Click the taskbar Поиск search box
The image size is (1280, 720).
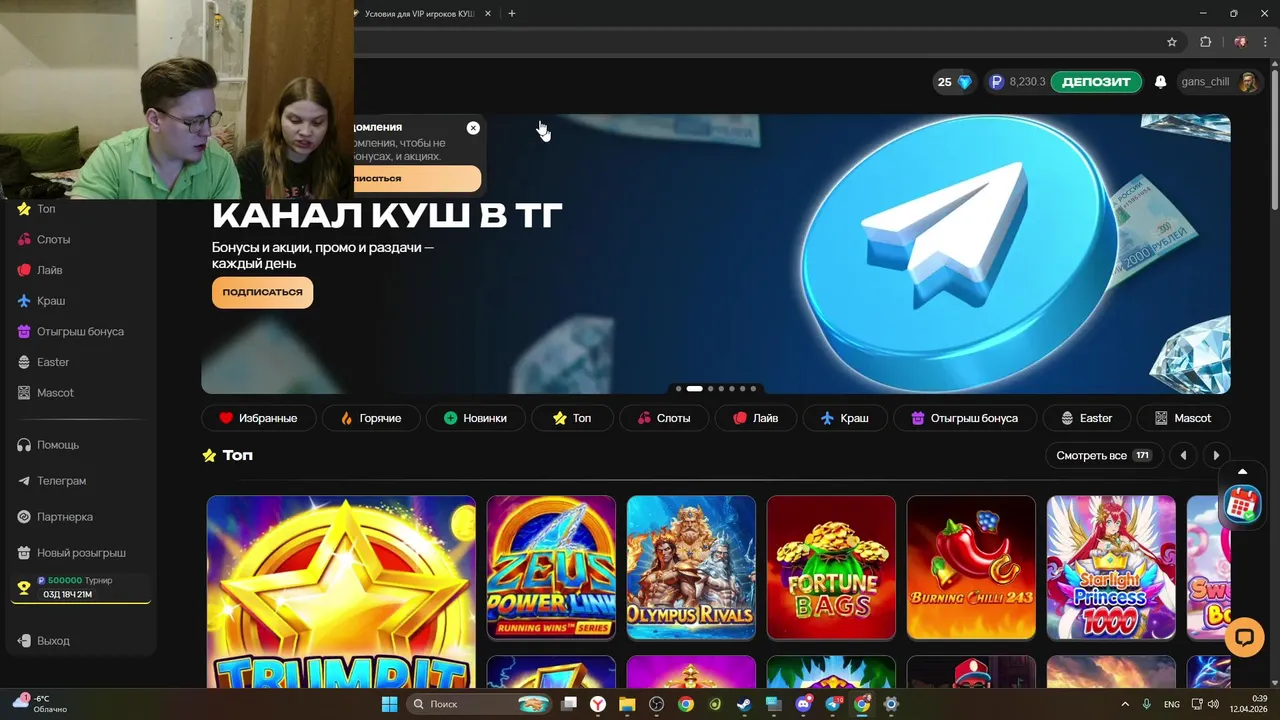481,704
